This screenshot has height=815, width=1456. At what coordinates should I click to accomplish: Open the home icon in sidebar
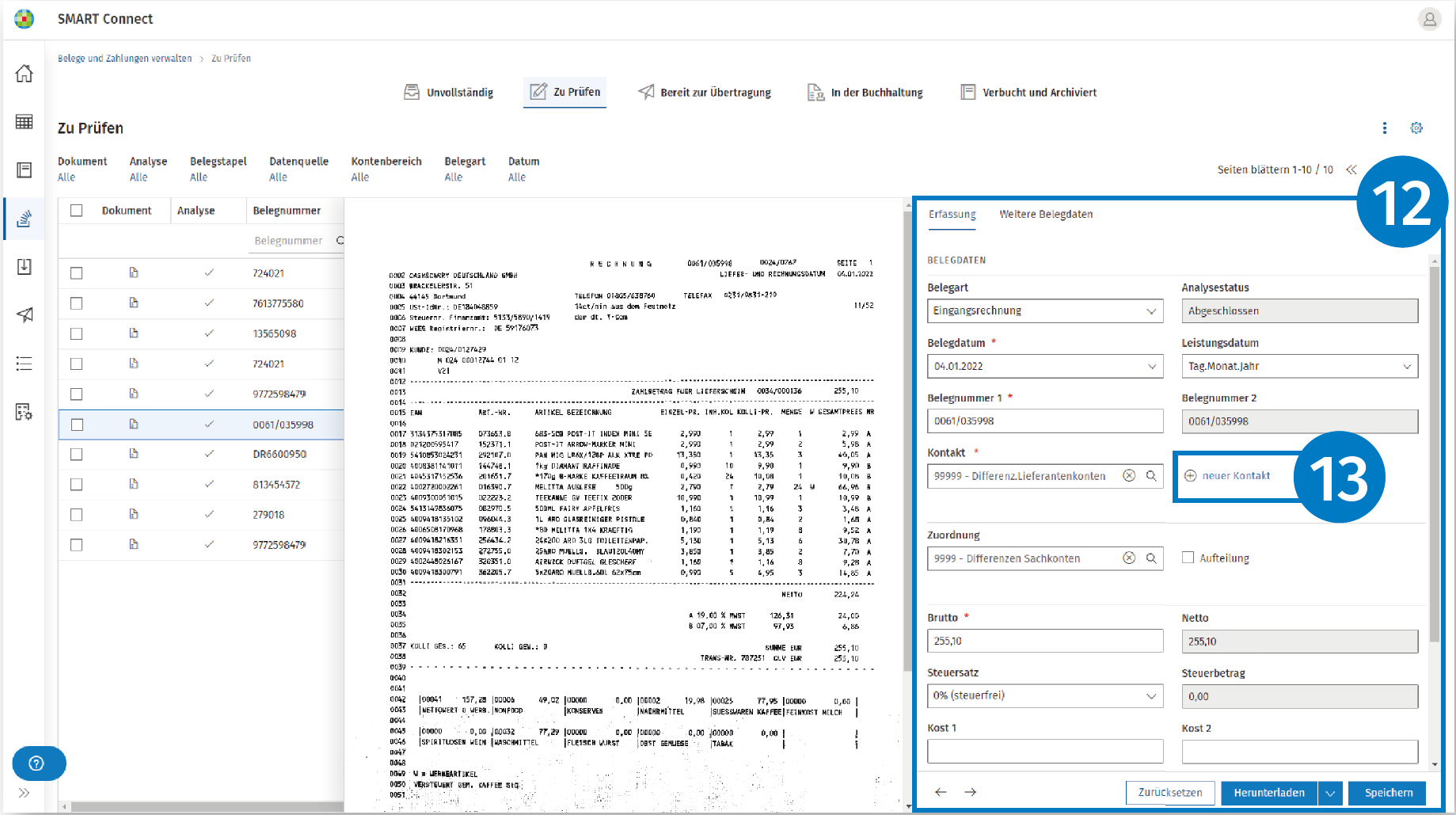pyautogui.click(x=25, y=73)
